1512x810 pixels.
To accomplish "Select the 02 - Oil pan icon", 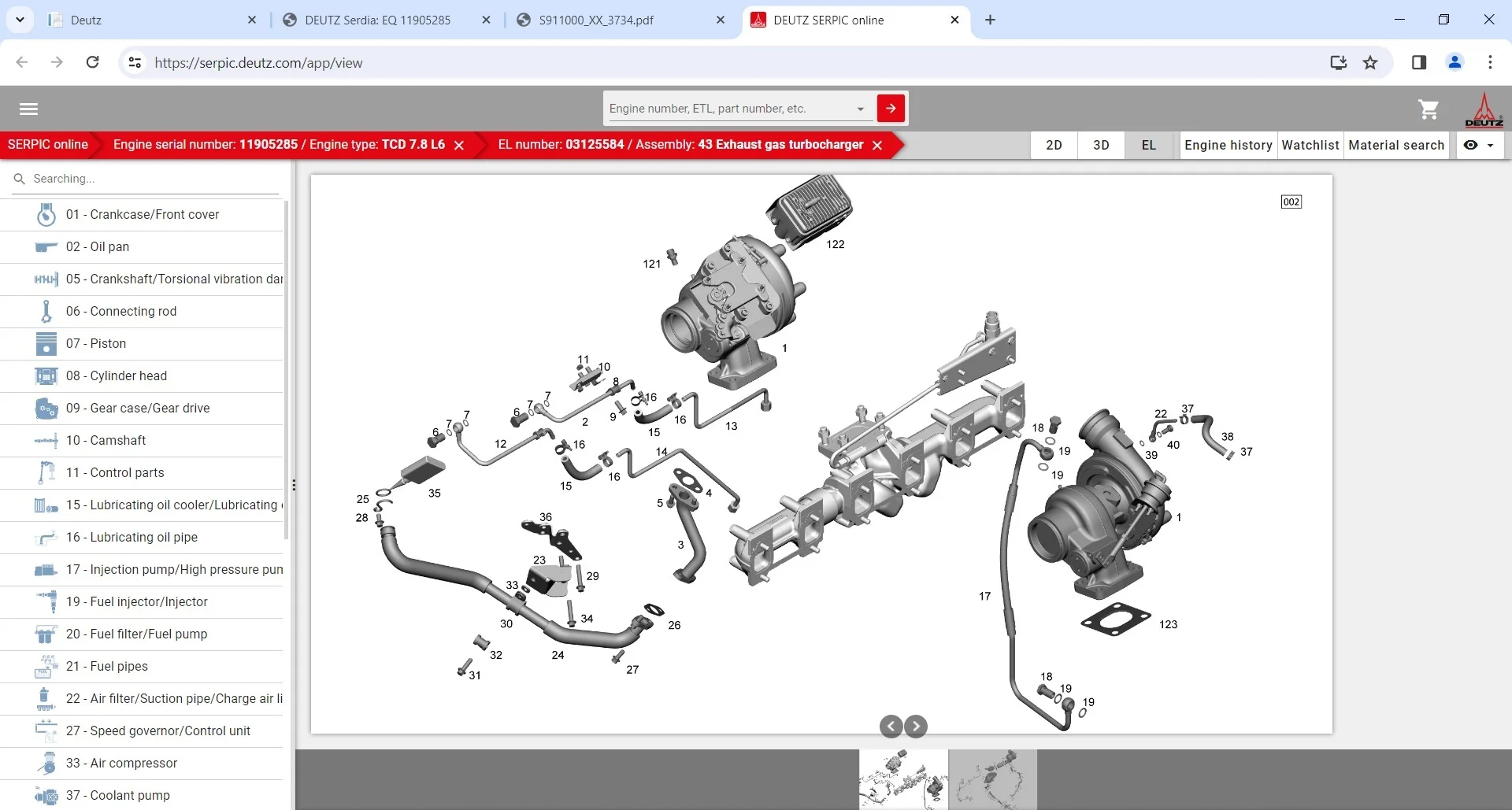I will pyautogui.click(x=46, y=246).
